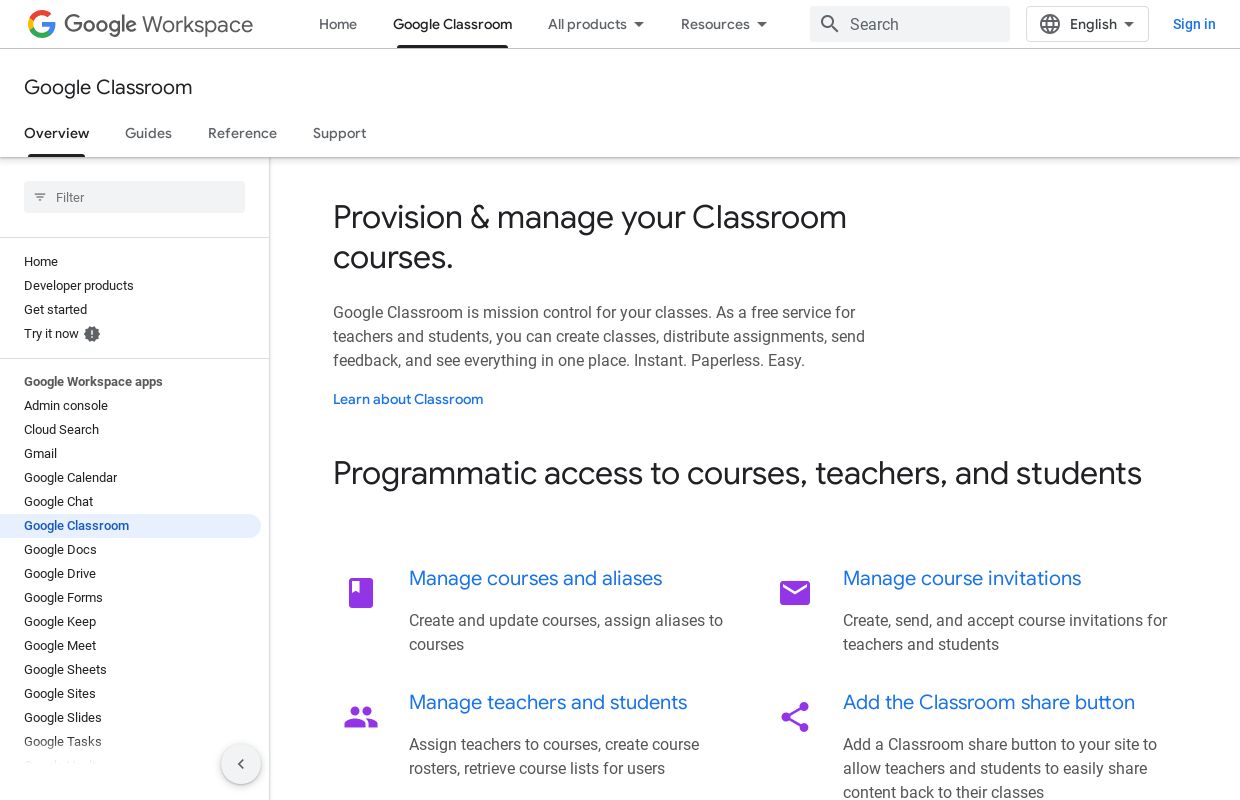Switch to the Overview tab
Screen dimensions: 1240x800
point(57,133)
